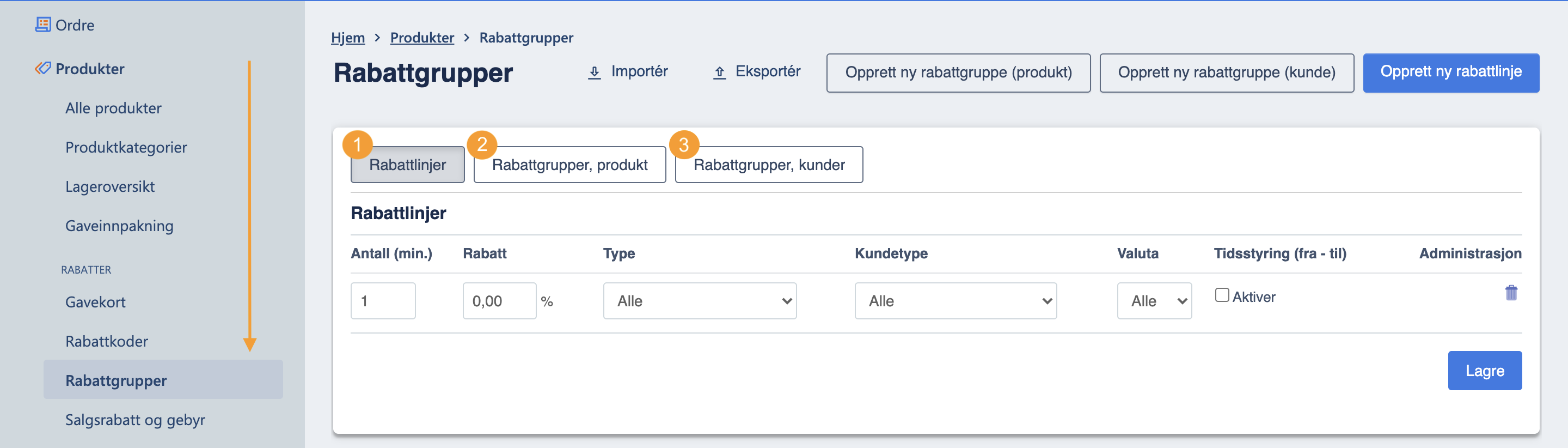Click the Rabatt percent input field
Screen dimensions: 1568x448
point(499,300)
